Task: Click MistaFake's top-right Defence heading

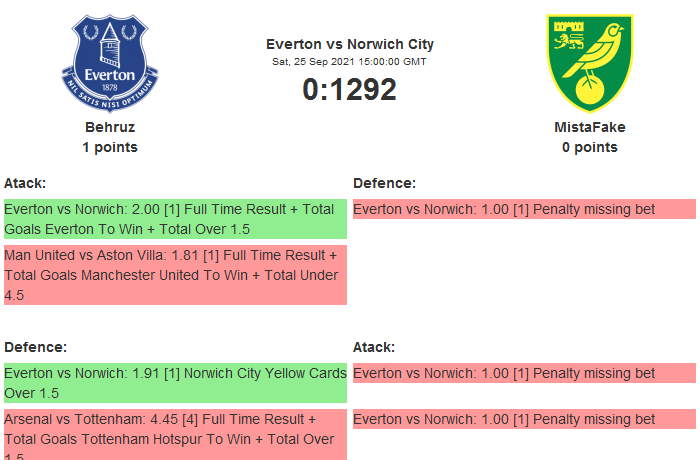Action: pyautogui.click(x=384, y=183)
